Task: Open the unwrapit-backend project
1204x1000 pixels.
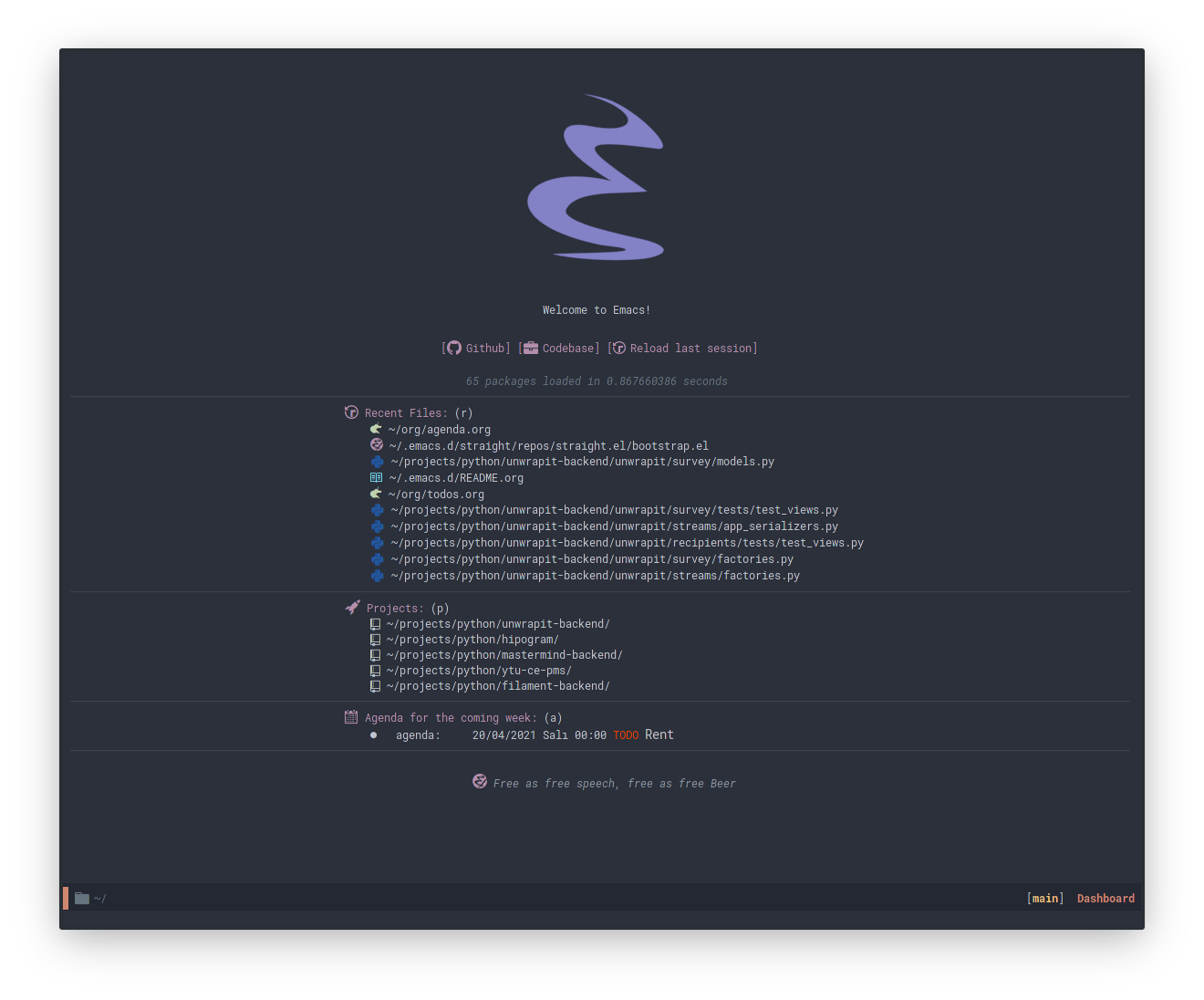Action: pyautogui.click(x=498, y=624)
